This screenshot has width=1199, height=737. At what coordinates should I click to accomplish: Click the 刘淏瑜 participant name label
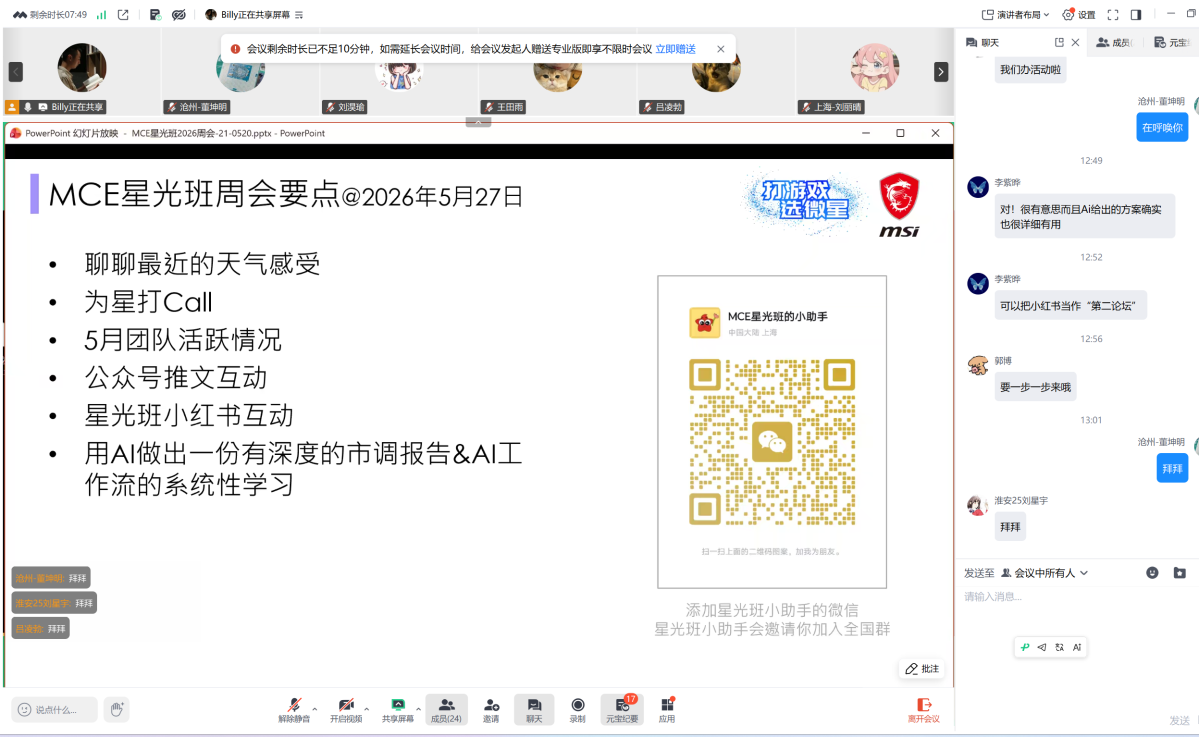tap(345, 107)
